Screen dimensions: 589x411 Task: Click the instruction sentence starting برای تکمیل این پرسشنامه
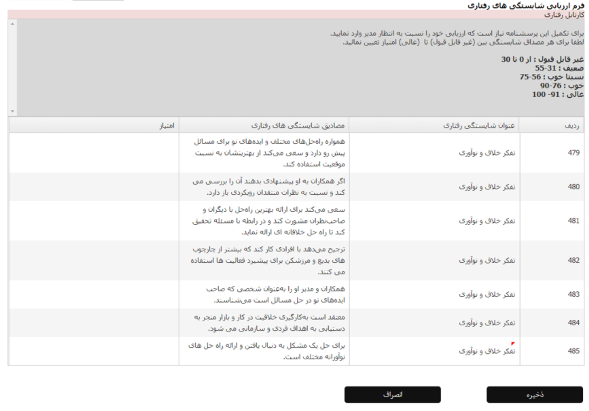coord(457,33)
